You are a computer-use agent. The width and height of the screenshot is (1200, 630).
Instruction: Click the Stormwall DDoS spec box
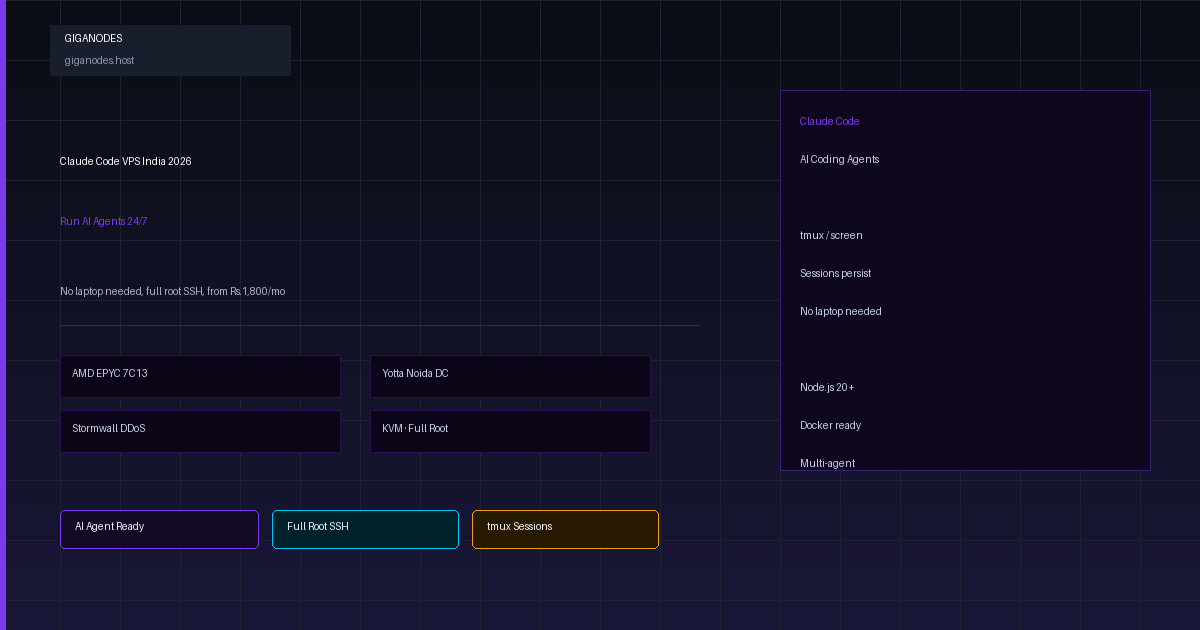coord(200,431)
